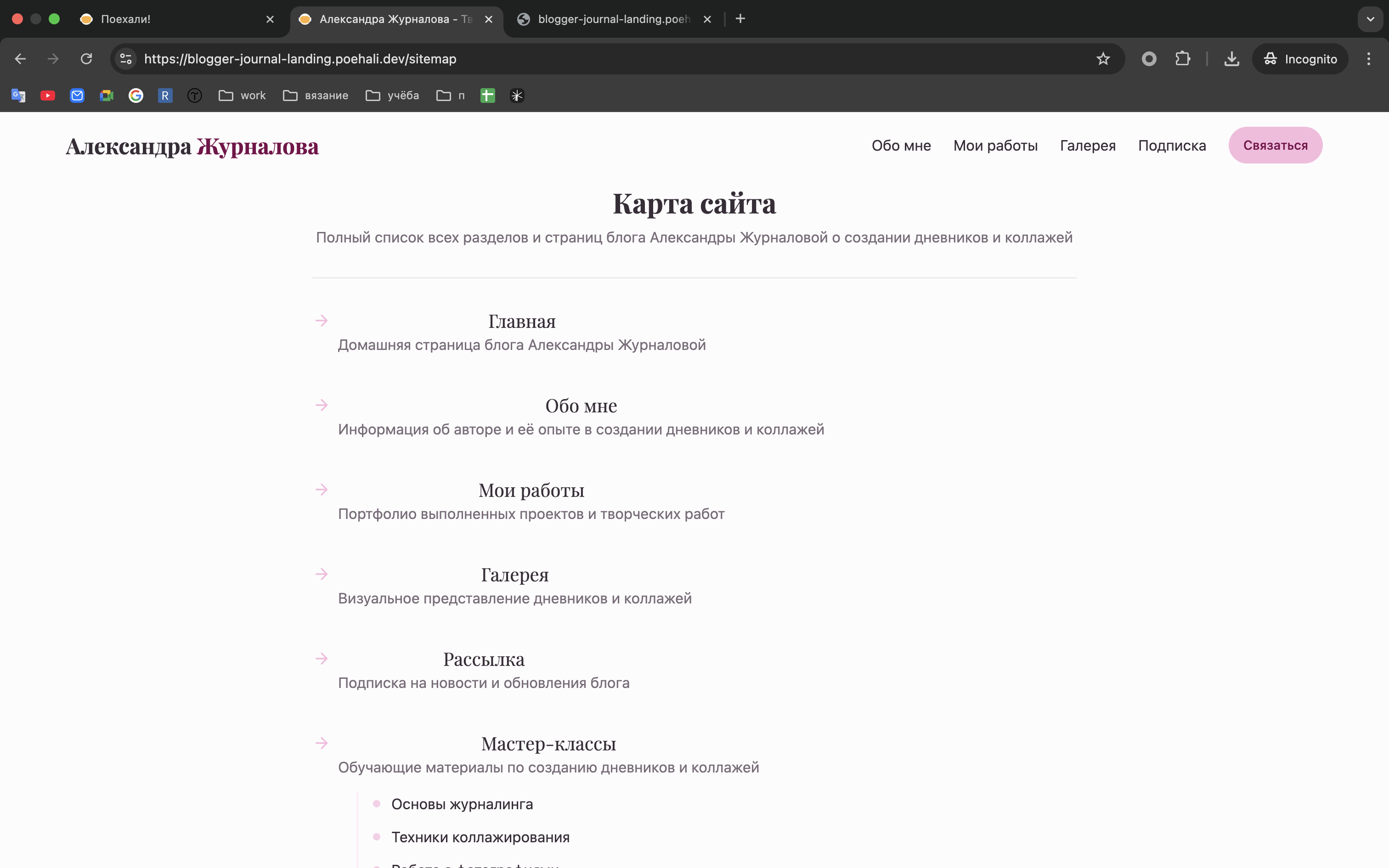Open the Gmail bookmark

[77, 96]
